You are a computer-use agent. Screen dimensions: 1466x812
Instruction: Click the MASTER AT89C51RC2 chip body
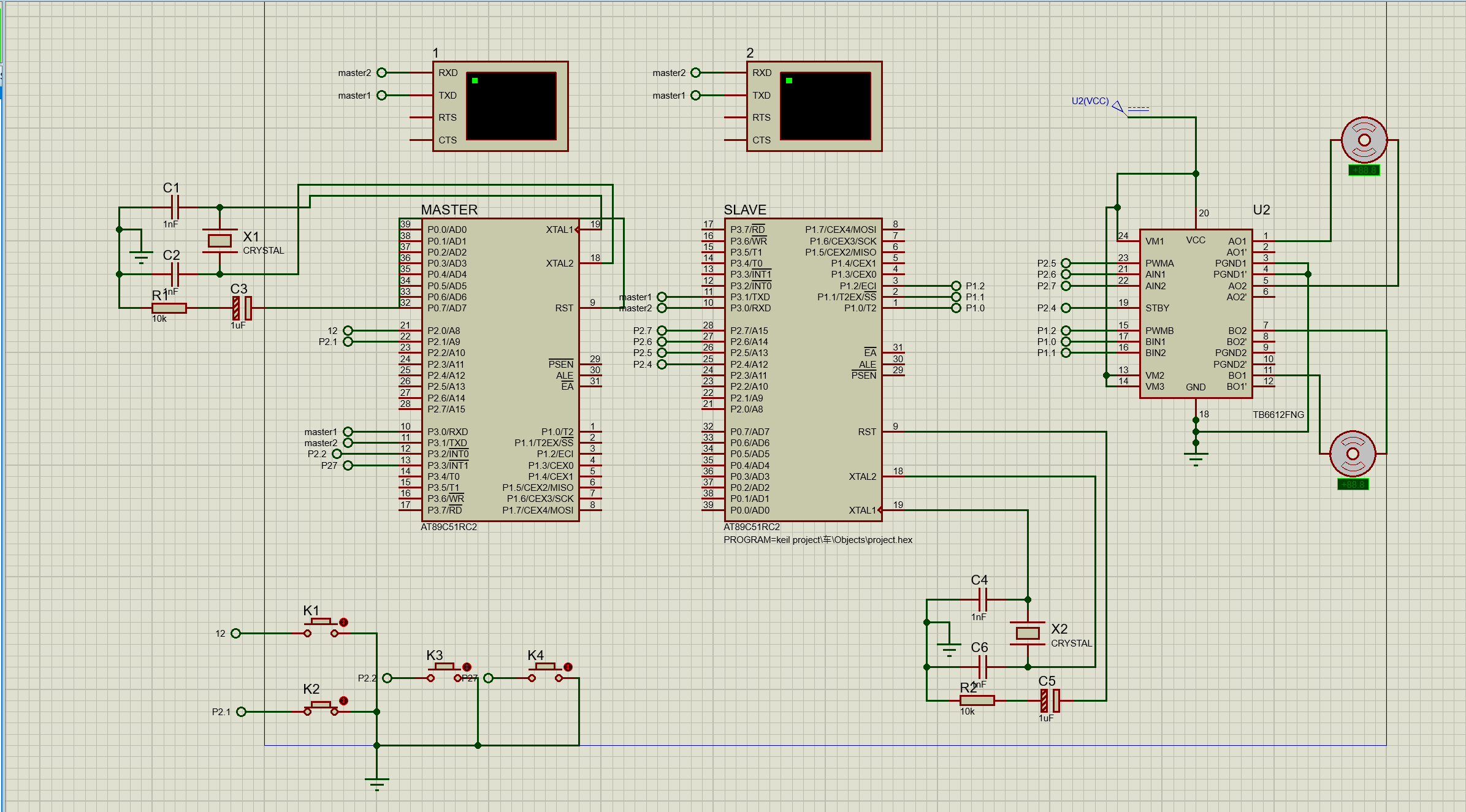[500, 370]
